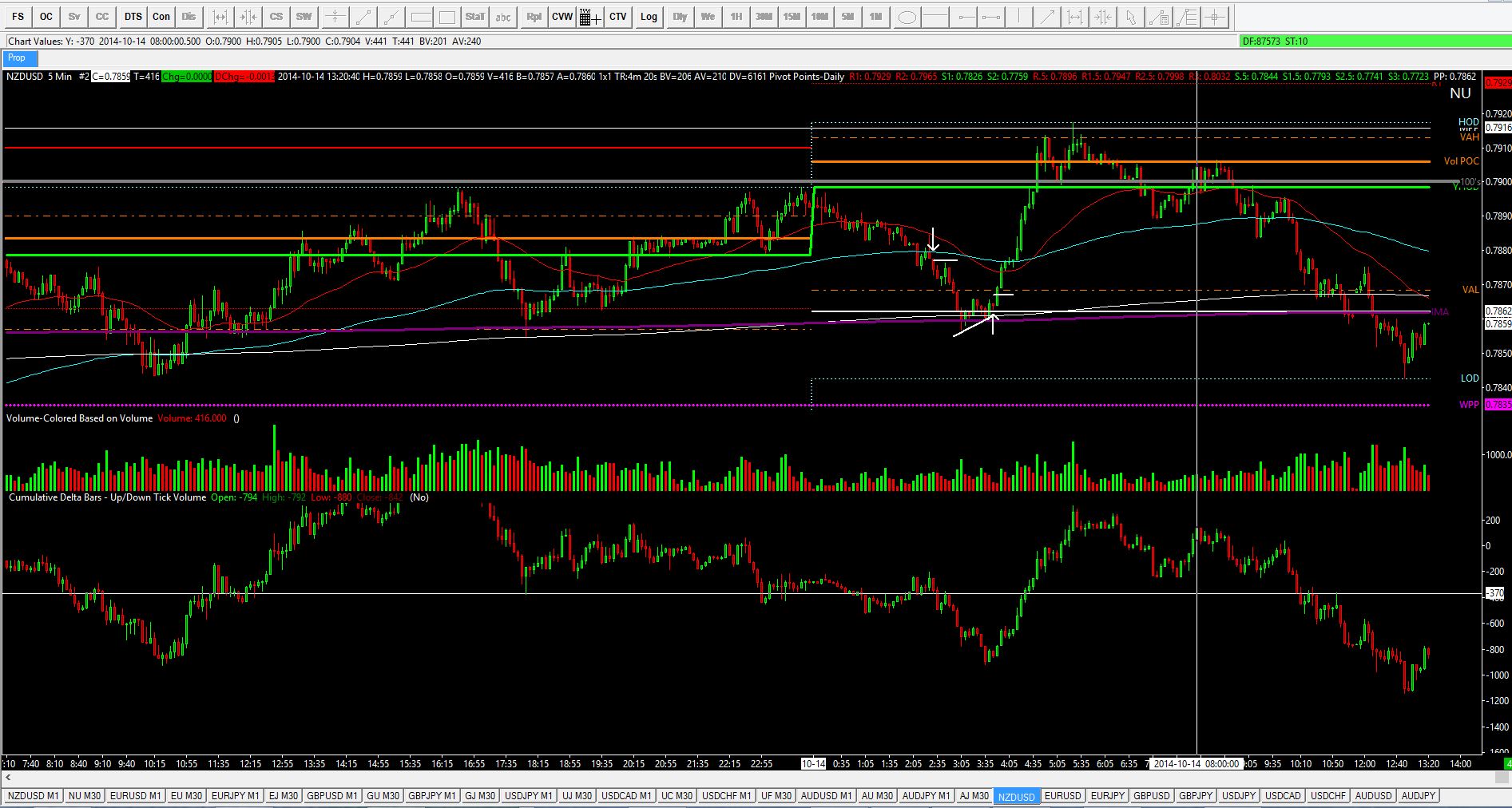Viewport: 1512px width, 808px height.
Task: Switch to the EURUSD M1 tab
Action: 136,796
